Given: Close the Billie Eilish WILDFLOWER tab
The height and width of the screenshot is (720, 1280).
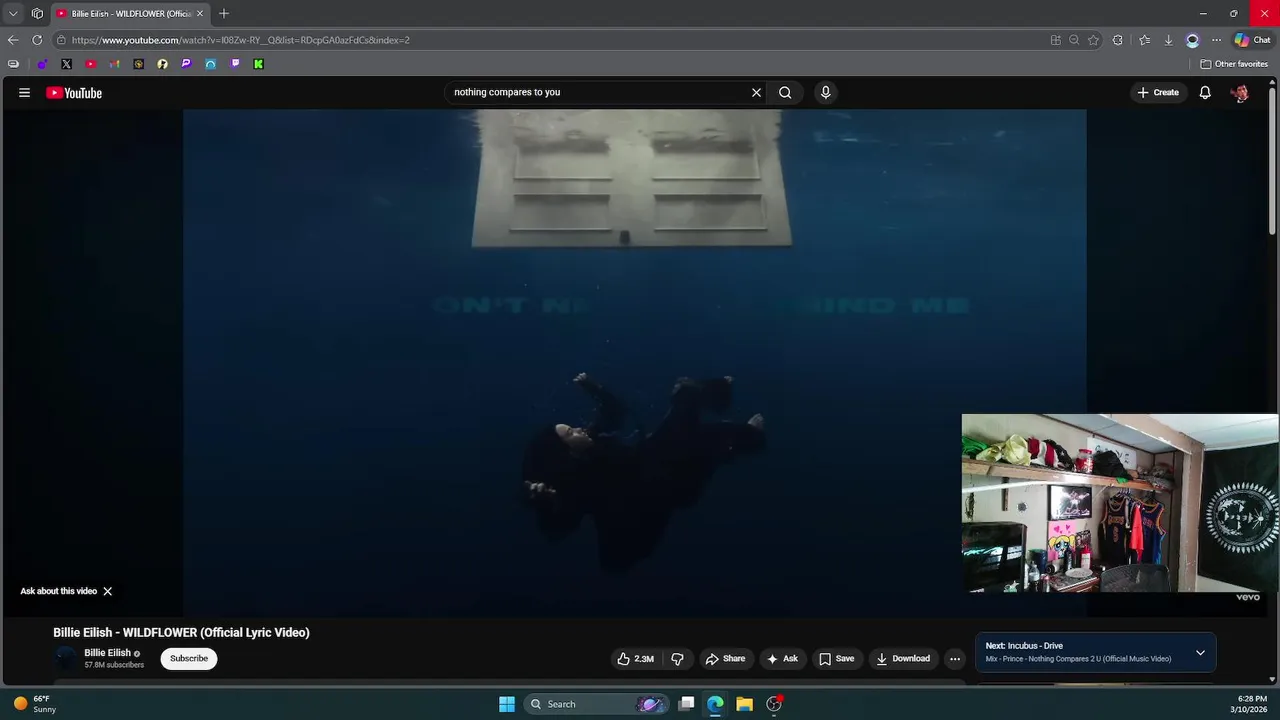Looking at the screenshot, I should point(200,14).
